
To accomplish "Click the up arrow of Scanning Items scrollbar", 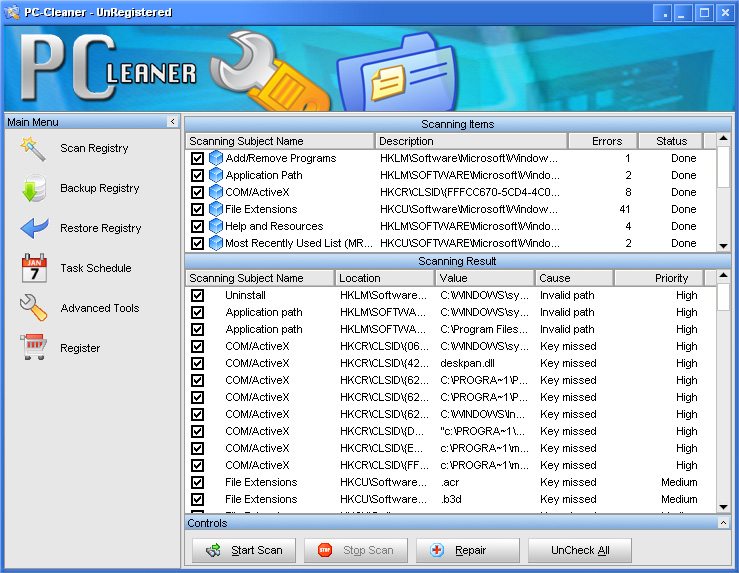I will (723, 139).
